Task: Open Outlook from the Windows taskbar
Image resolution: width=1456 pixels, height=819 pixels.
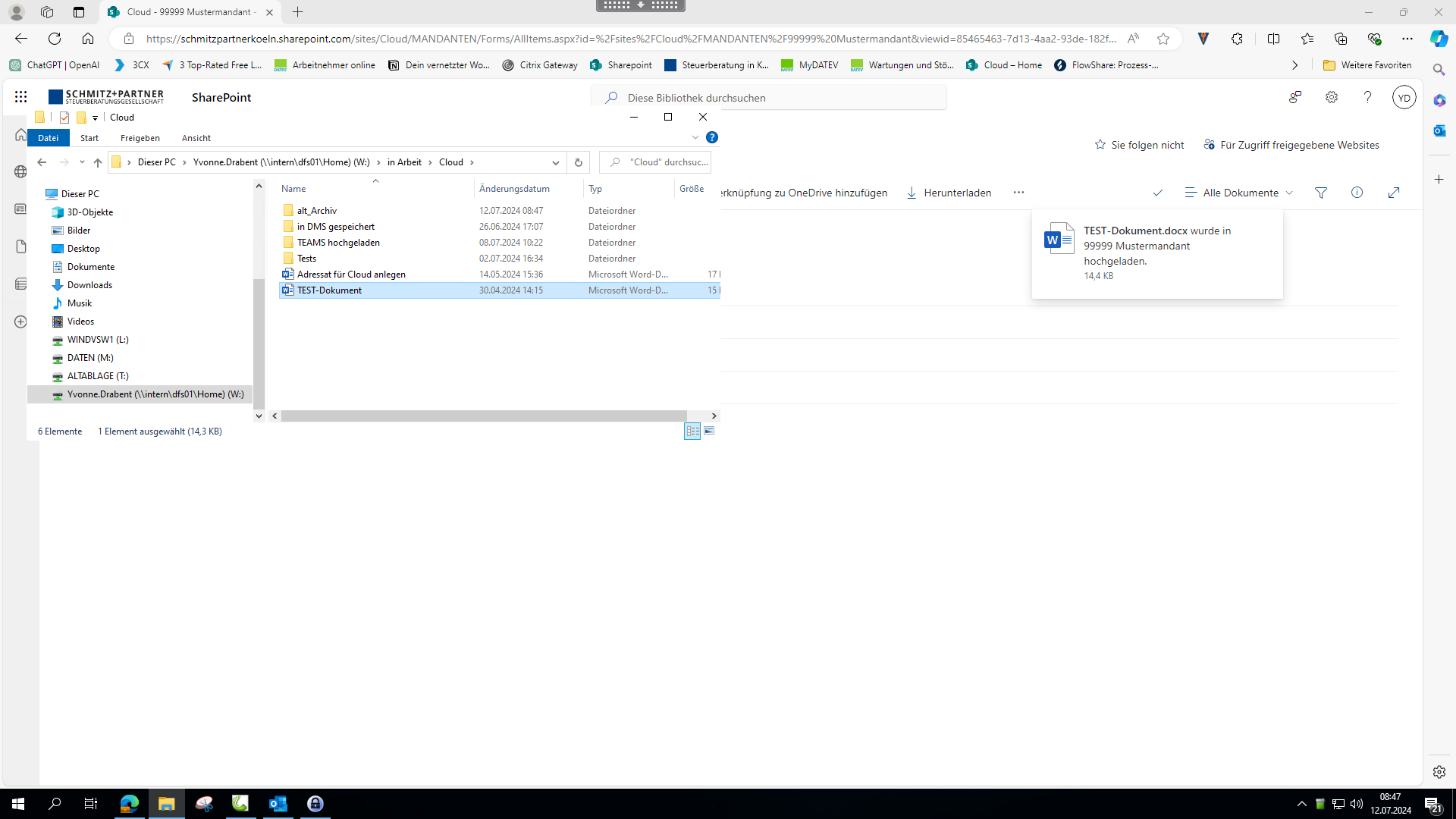Action: point(278,803)
